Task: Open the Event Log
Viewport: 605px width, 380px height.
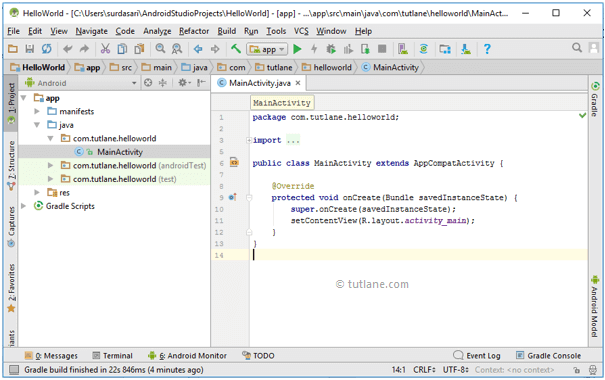Action: click(477, 356)
